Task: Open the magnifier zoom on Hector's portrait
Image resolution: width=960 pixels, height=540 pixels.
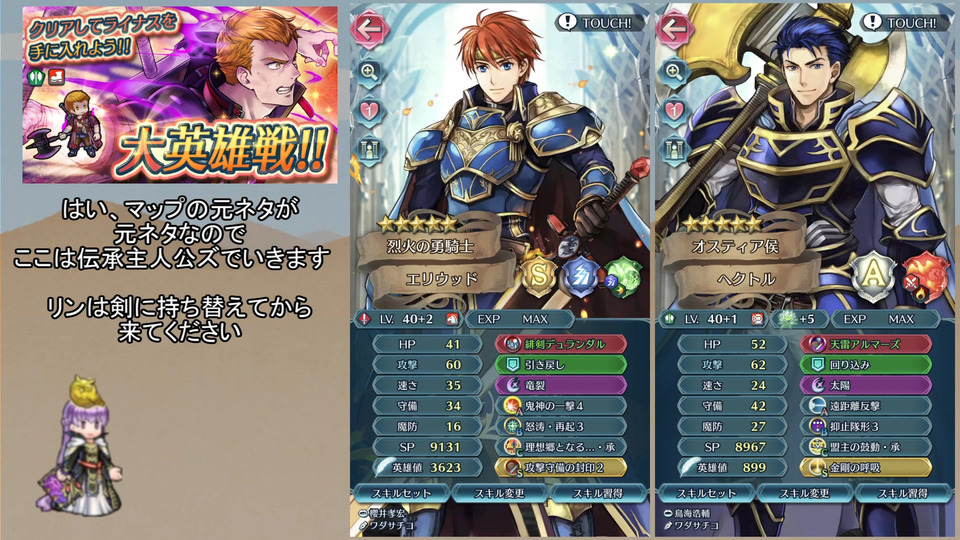Action: [674, 72]
